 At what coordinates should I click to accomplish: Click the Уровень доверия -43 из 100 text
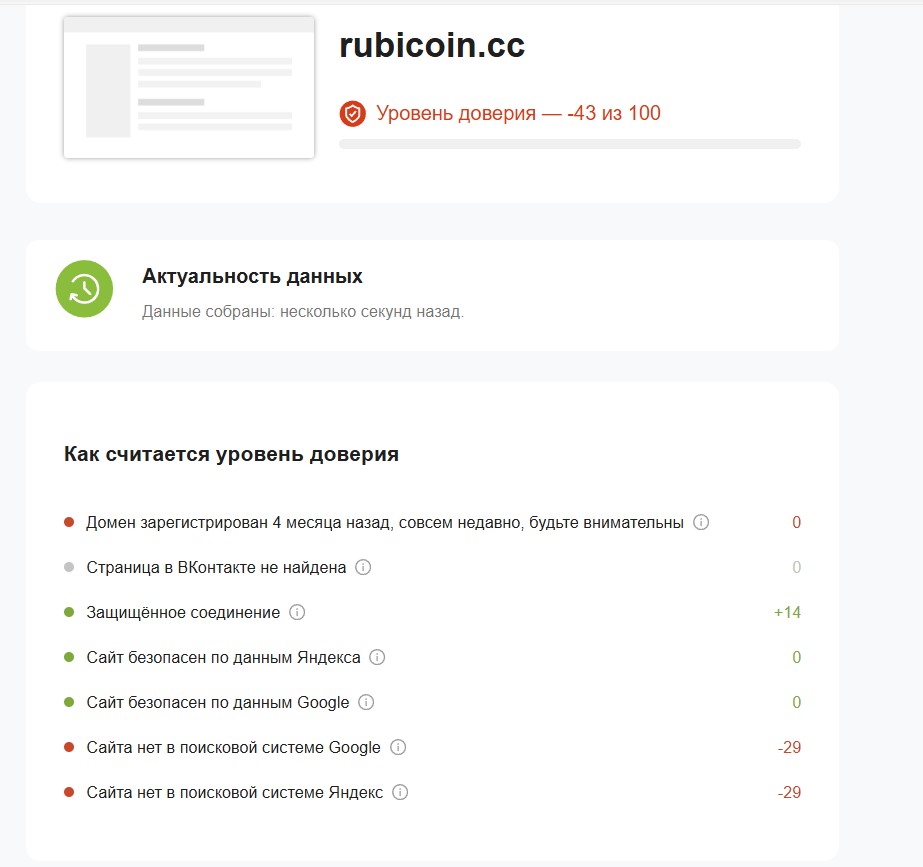(518, 113)
